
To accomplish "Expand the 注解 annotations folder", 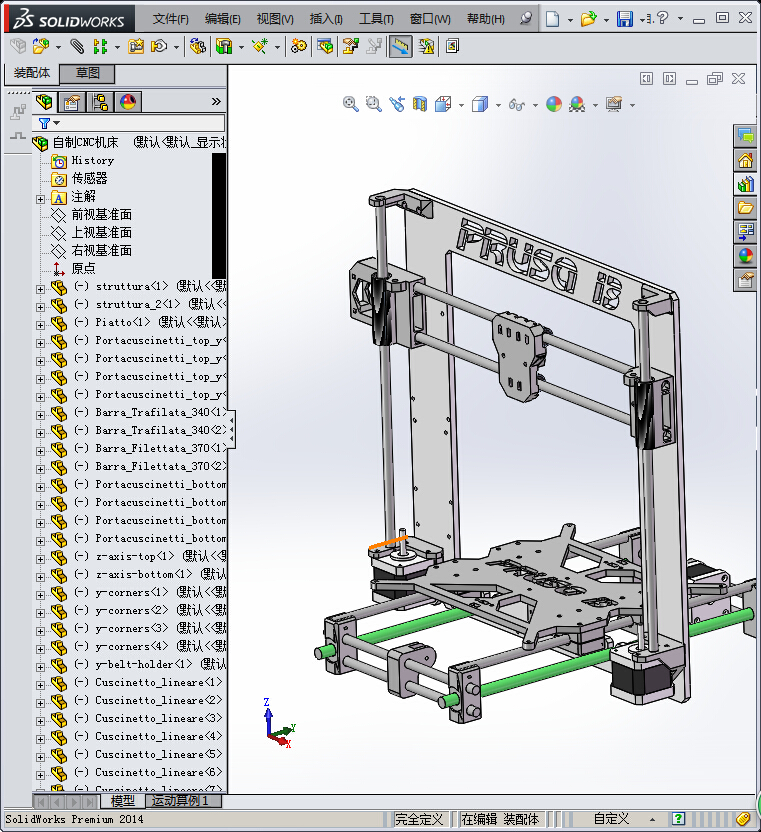I will point(40,200).
